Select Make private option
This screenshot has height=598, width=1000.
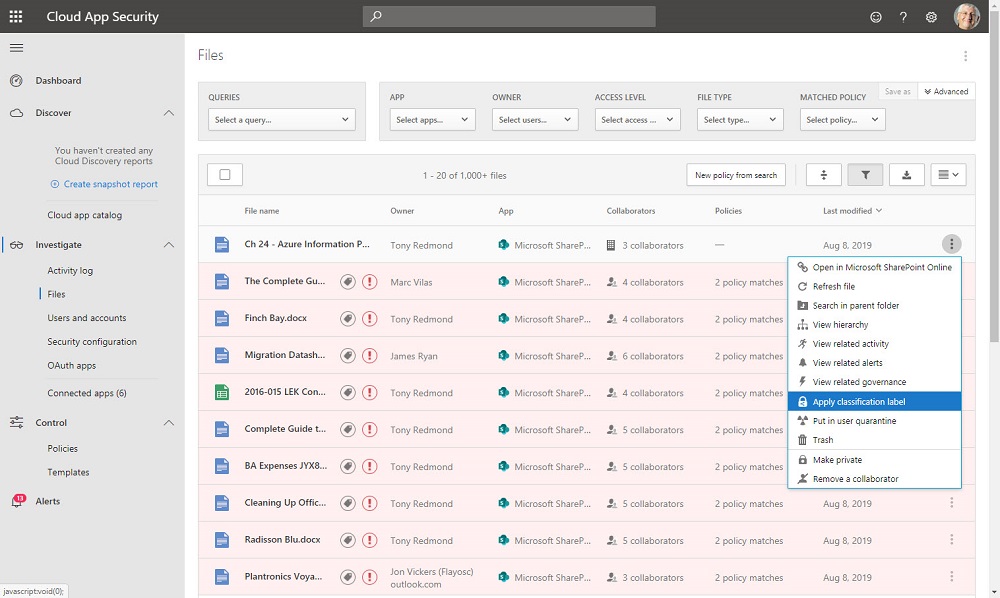coord(874,460)
